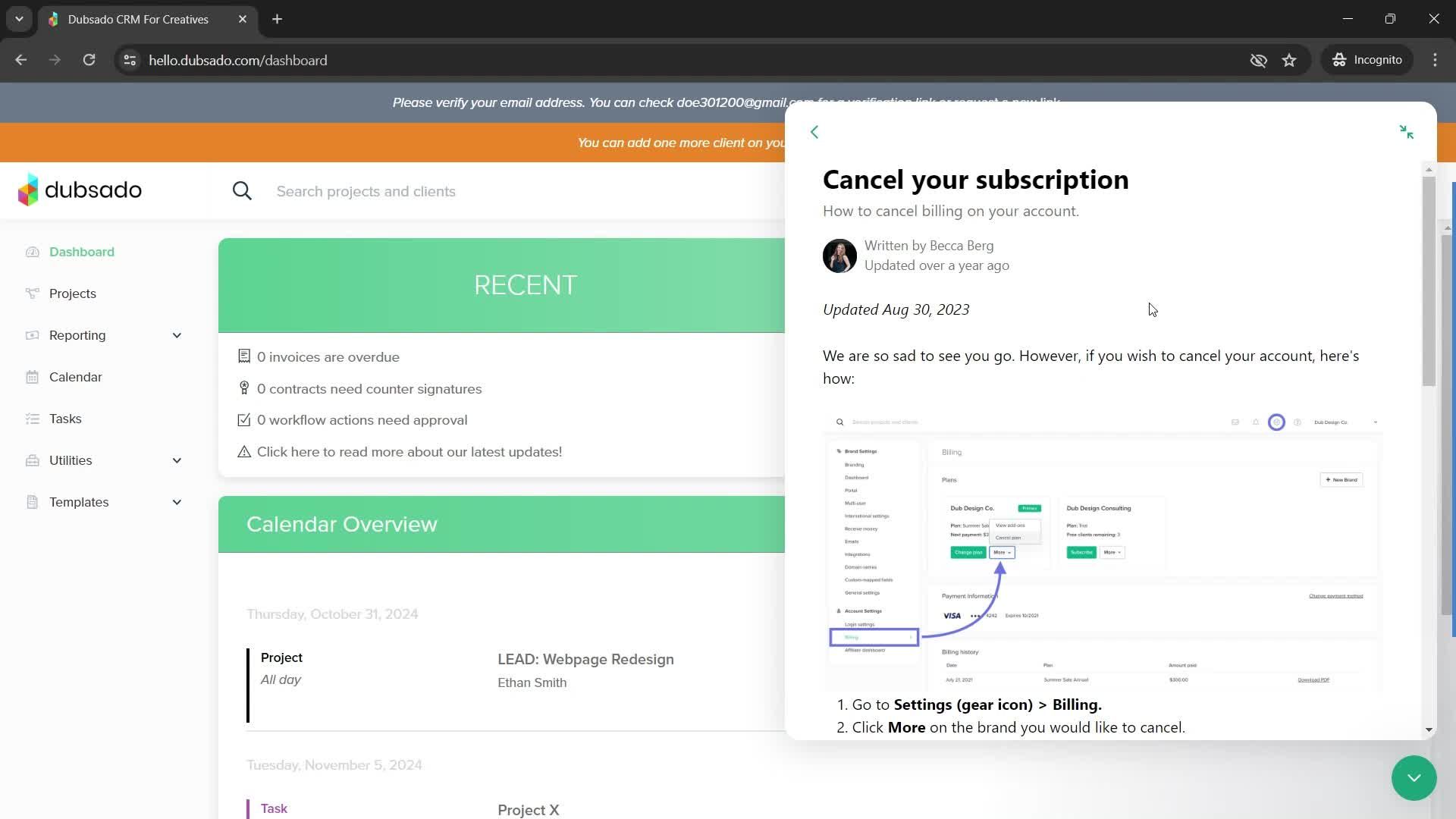This screenshot has height=819, width=1456.
Task: Click the Tasks sidebar icon
Action: [32, 419]
